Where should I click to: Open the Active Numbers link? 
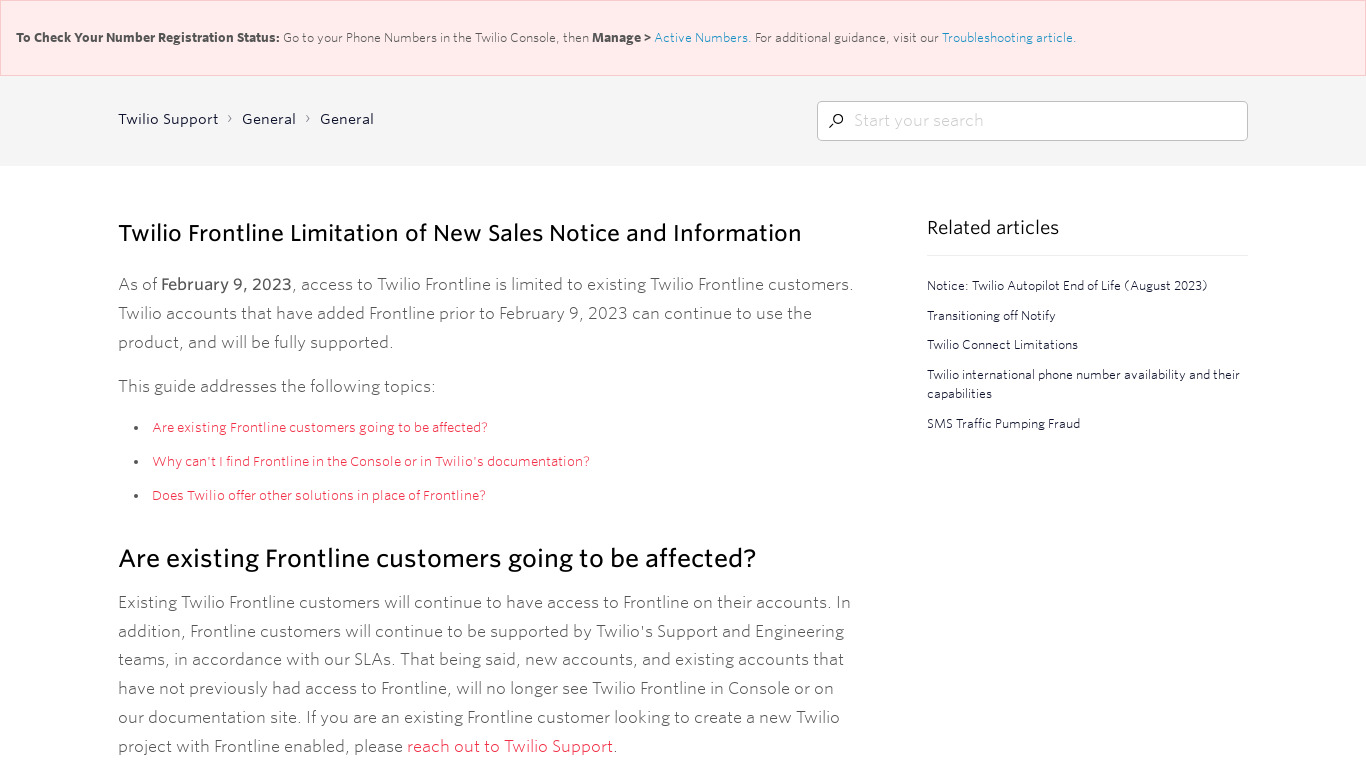(x=701, y=38)
